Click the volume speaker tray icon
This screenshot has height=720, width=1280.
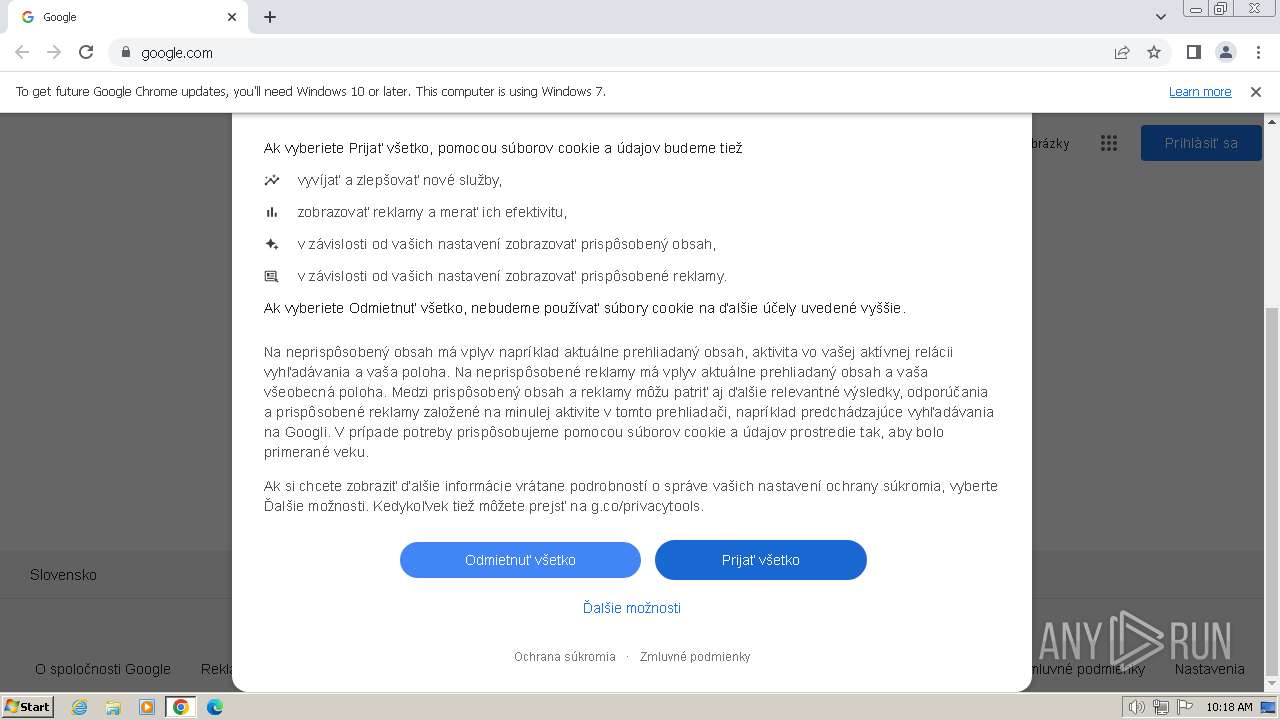[x=1137, y=707]
